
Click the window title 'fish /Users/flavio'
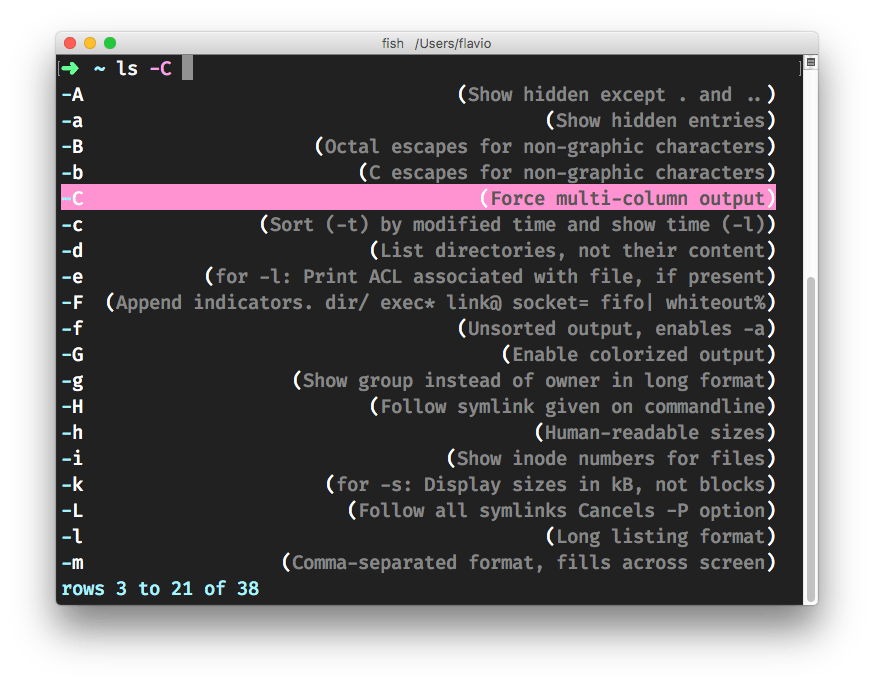click(x=437, y=43)
